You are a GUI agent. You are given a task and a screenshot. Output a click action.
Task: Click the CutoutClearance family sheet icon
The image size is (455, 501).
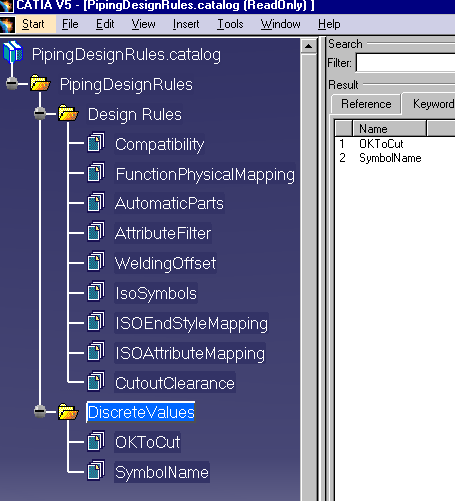pyautogui.click(x=96, y=381)
